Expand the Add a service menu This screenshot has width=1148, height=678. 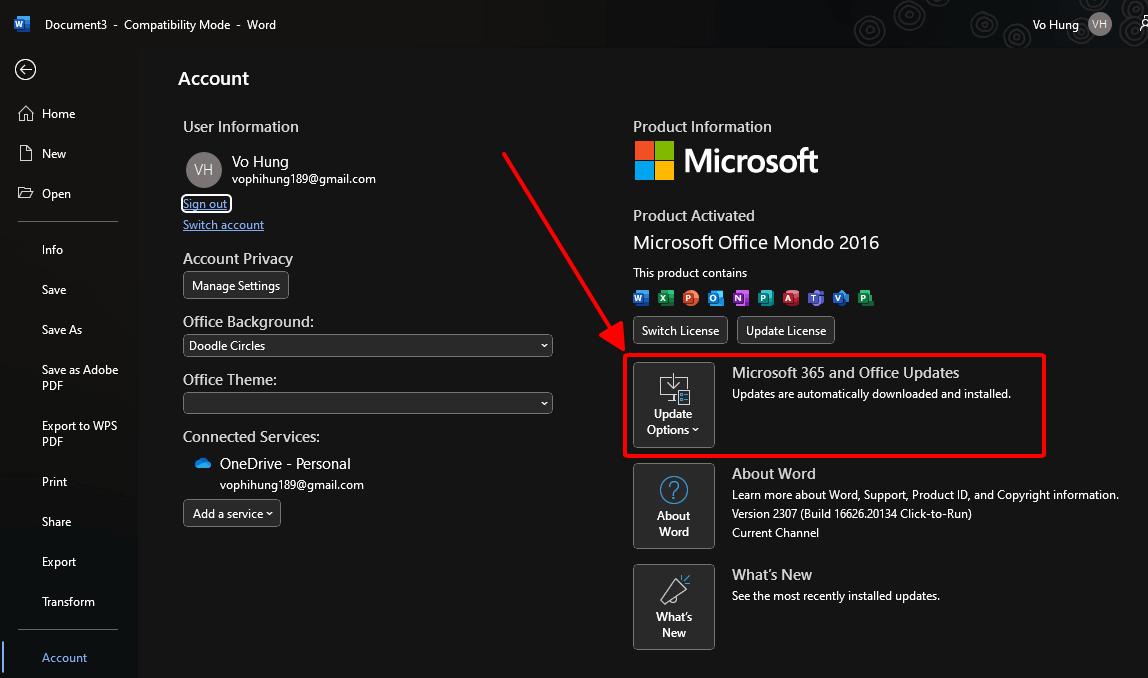(231, 513)
